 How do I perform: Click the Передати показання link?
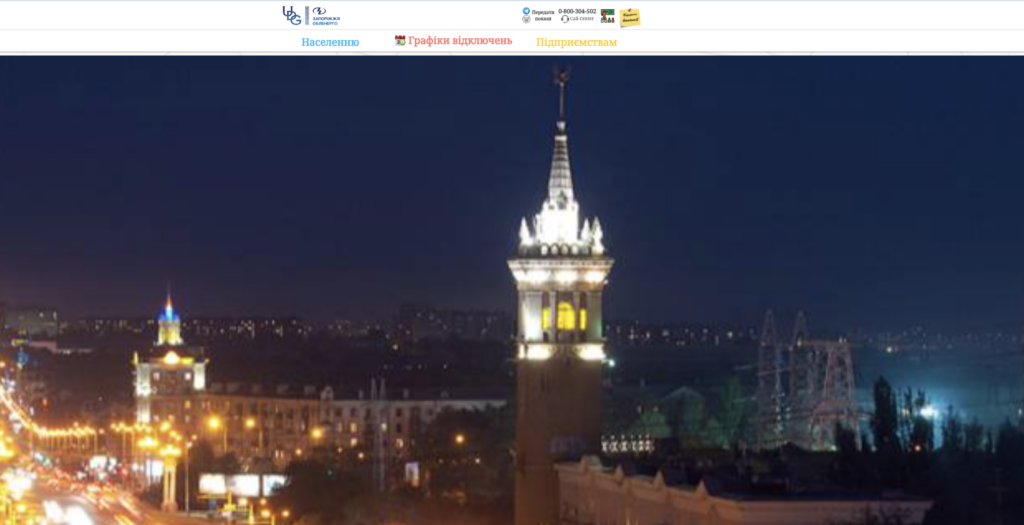click(543, 15)
